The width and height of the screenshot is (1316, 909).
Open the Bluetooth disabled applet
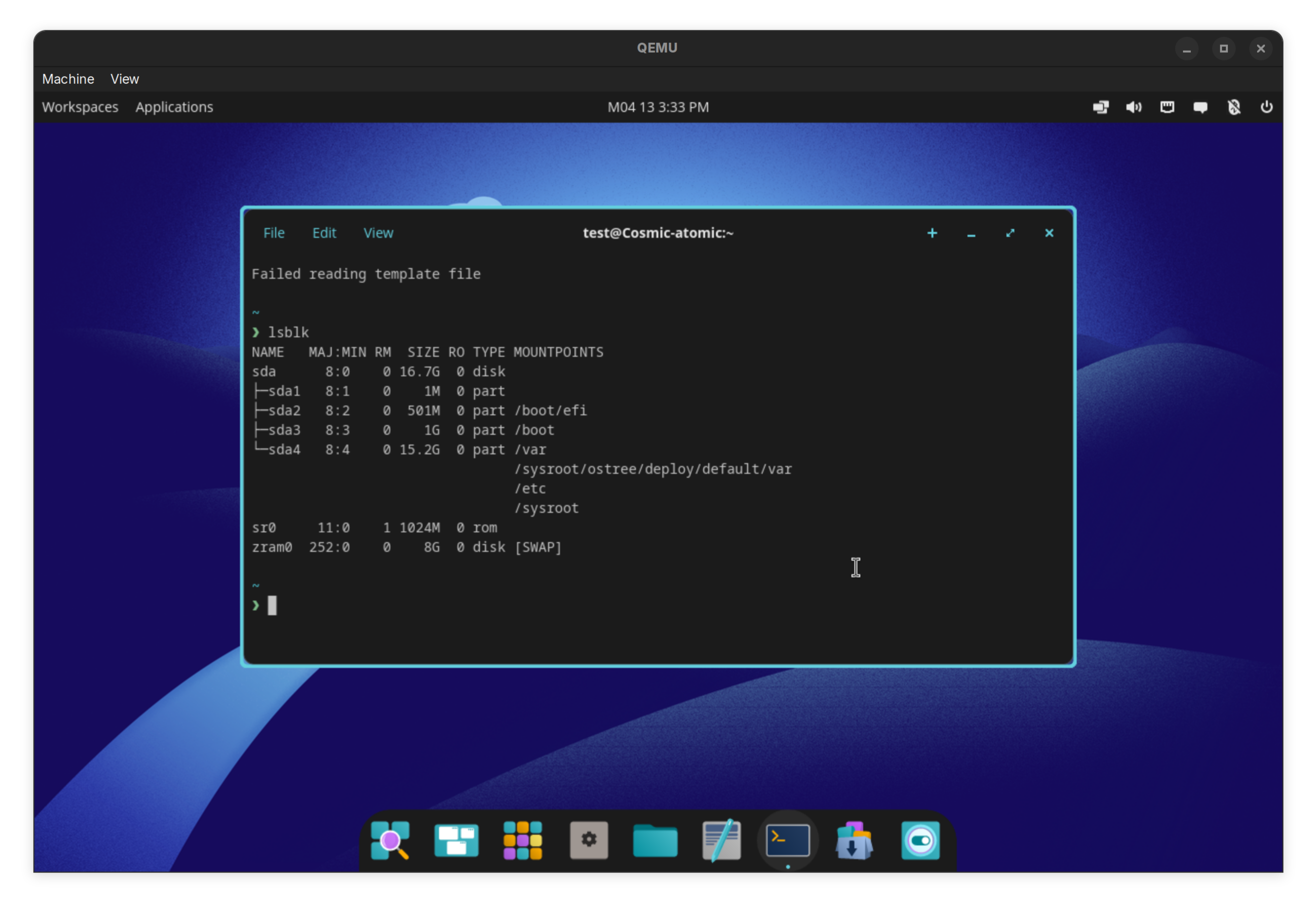(1234, 107)
